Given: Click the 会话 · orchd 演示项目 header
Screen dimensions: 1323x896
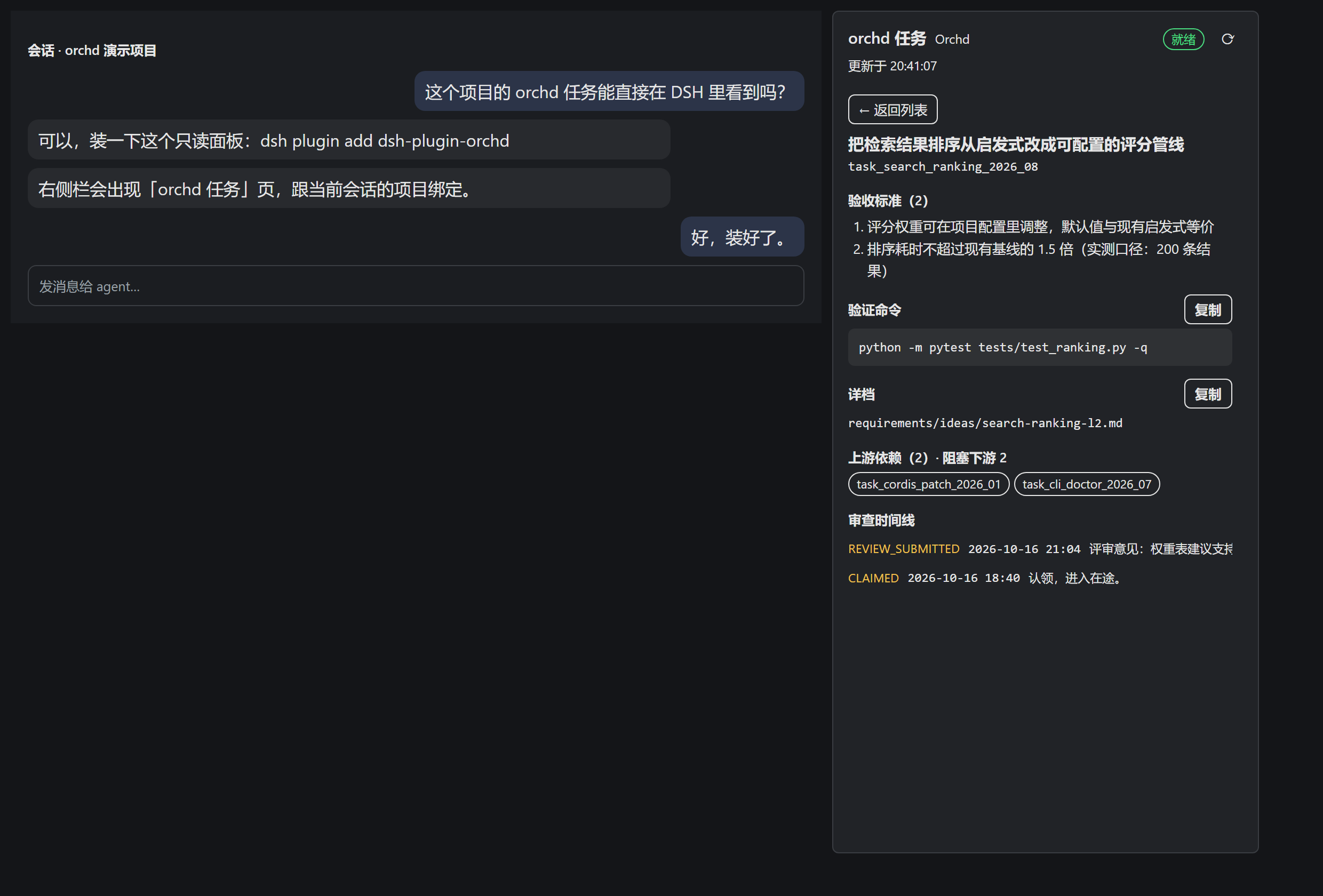Looking at the screenshot, I should tap(92, 51).
